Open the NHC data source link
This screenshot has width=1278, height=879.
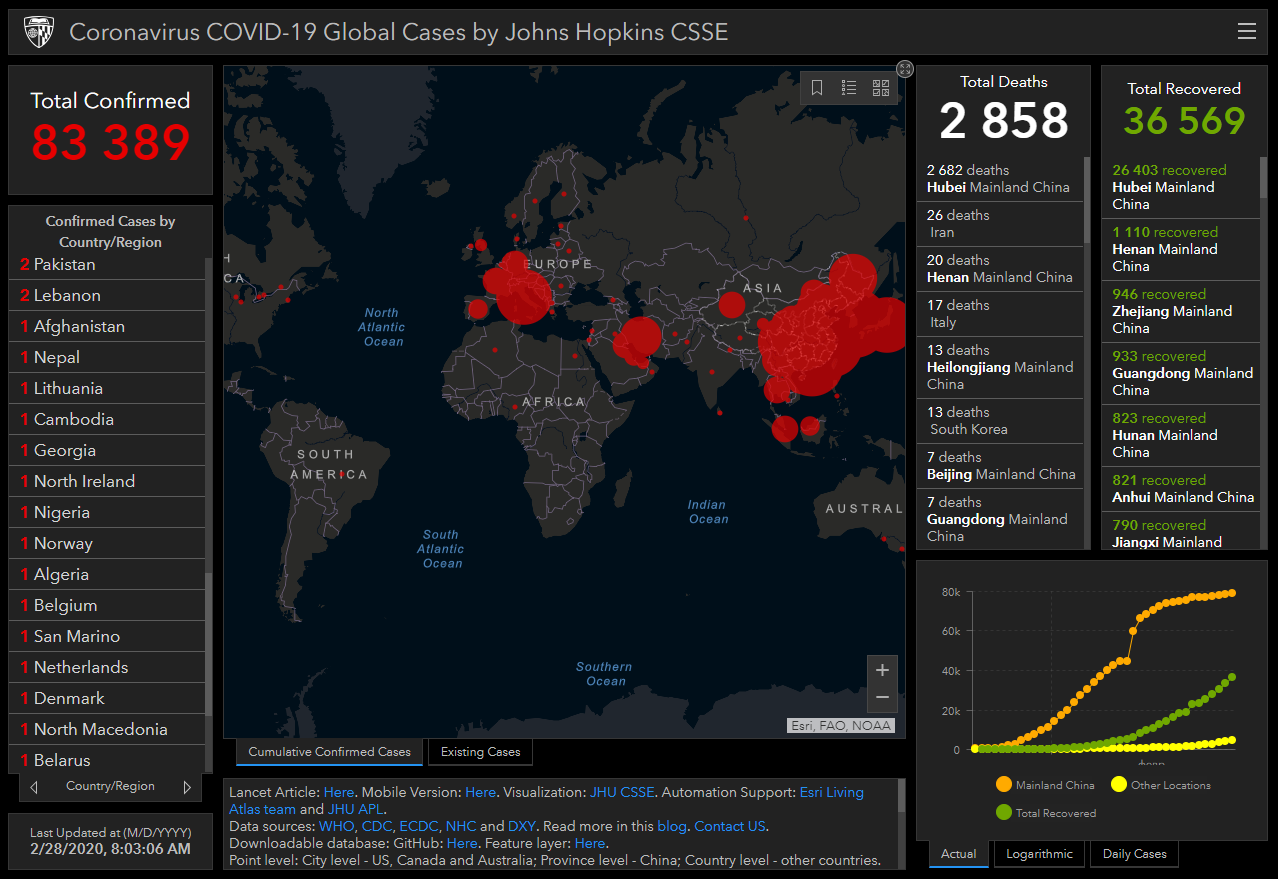461,826
